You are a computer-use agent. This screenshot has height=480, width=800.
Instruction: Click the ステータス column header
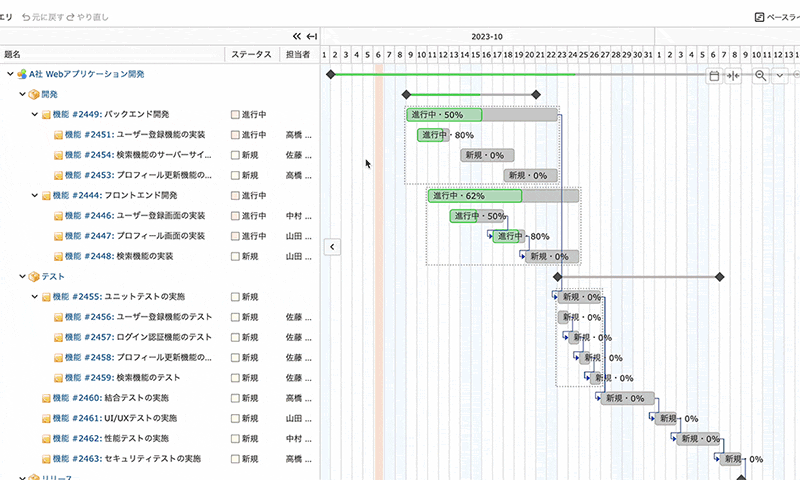click(251, 54)
